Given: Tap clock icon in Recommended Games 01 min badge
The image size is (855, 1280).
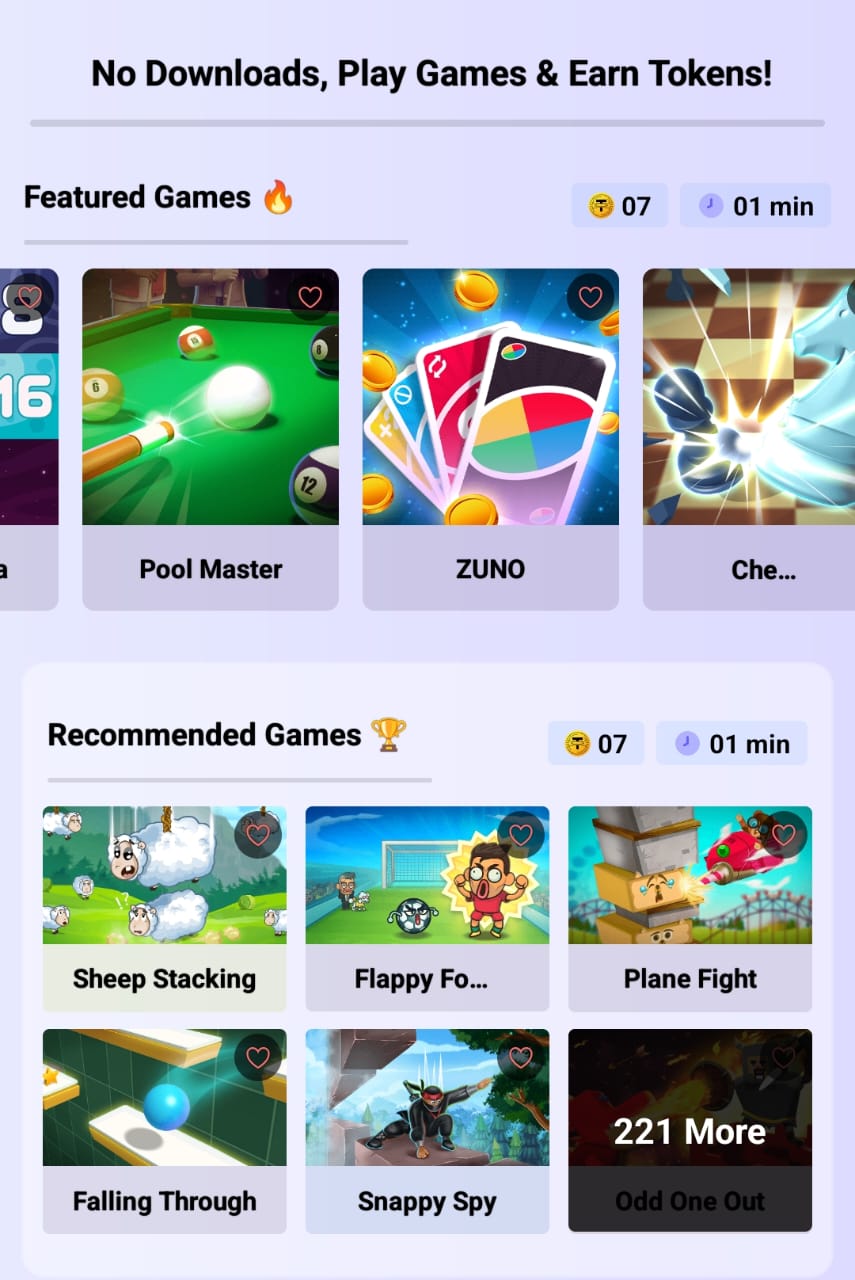Looking at the screenshot, I should [687, 744].
